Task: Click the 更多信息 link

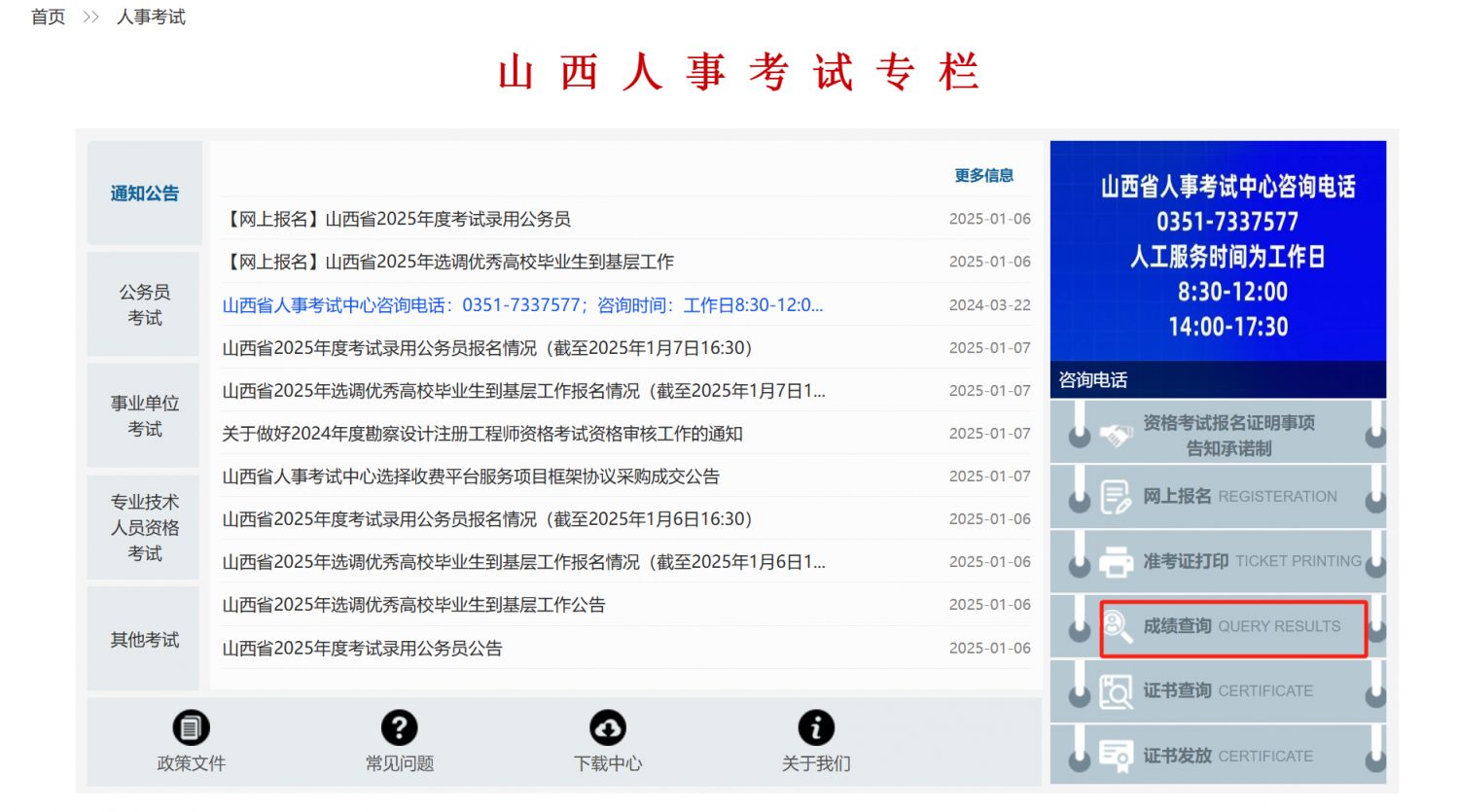Action: coord(983,175)
